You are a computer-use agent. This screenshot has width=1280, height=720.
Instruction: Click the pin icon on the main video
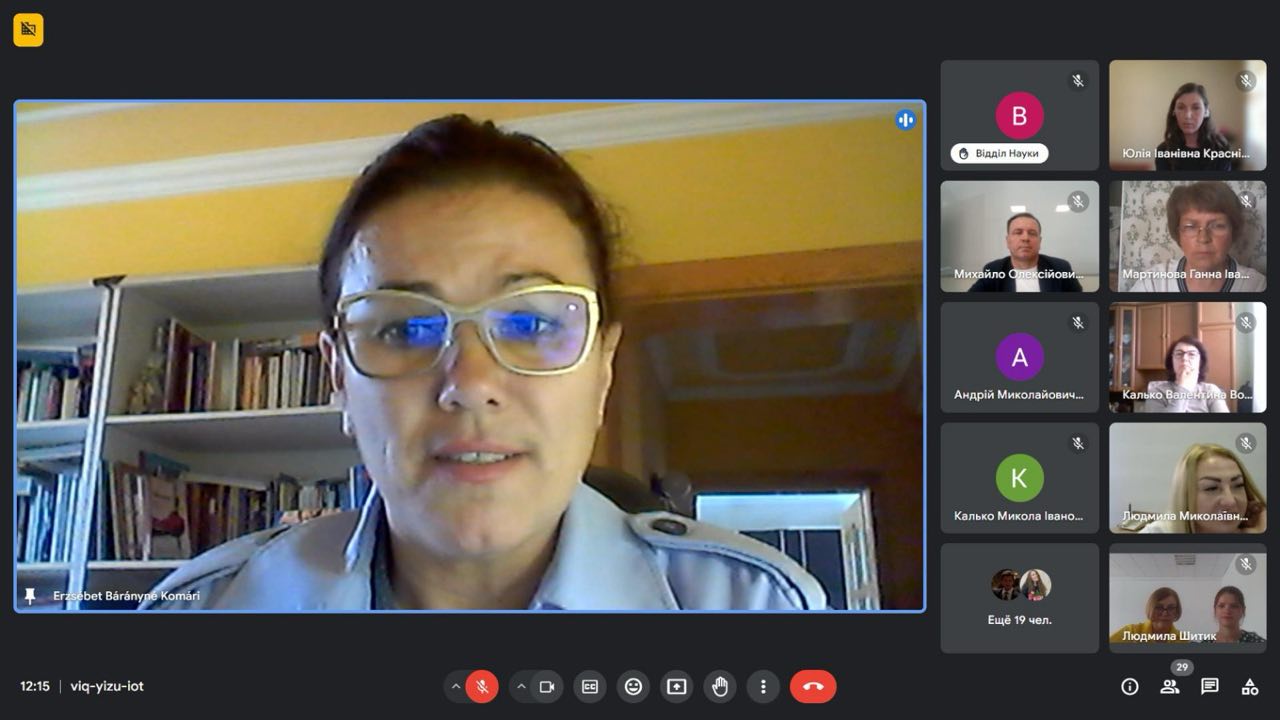click(x=30, y=595)
